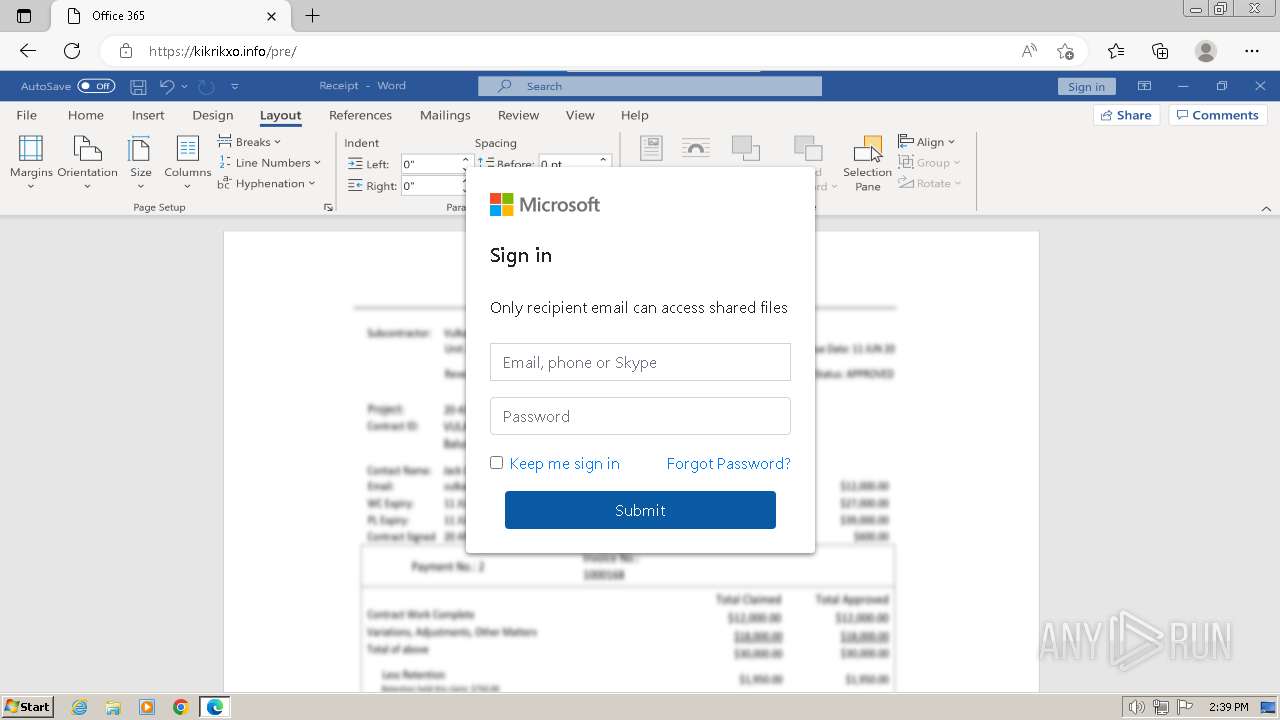Click the Indent Left value field

tap(431, 164)
